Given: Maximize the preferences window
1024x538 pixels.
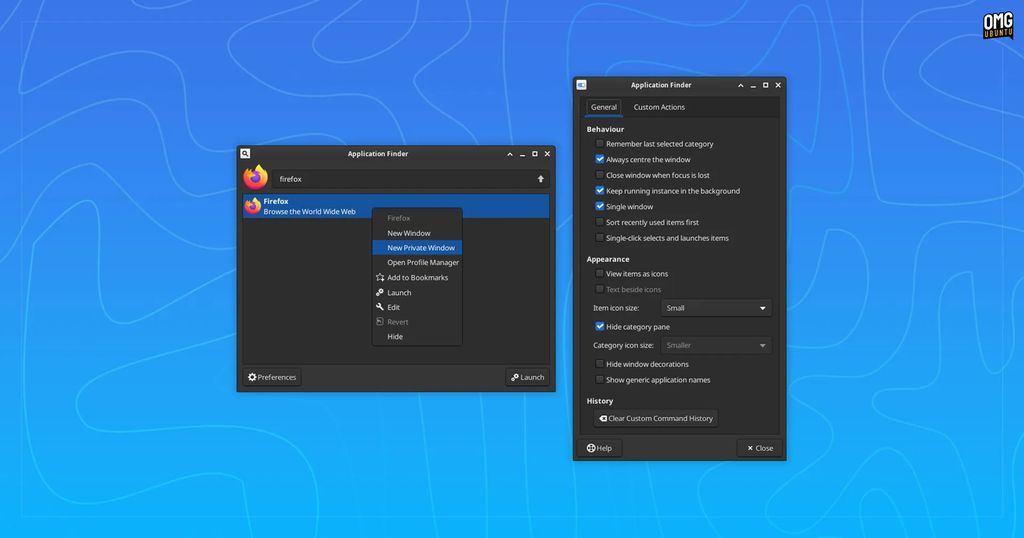Looking at the screenshot, I should coord(765,85).
